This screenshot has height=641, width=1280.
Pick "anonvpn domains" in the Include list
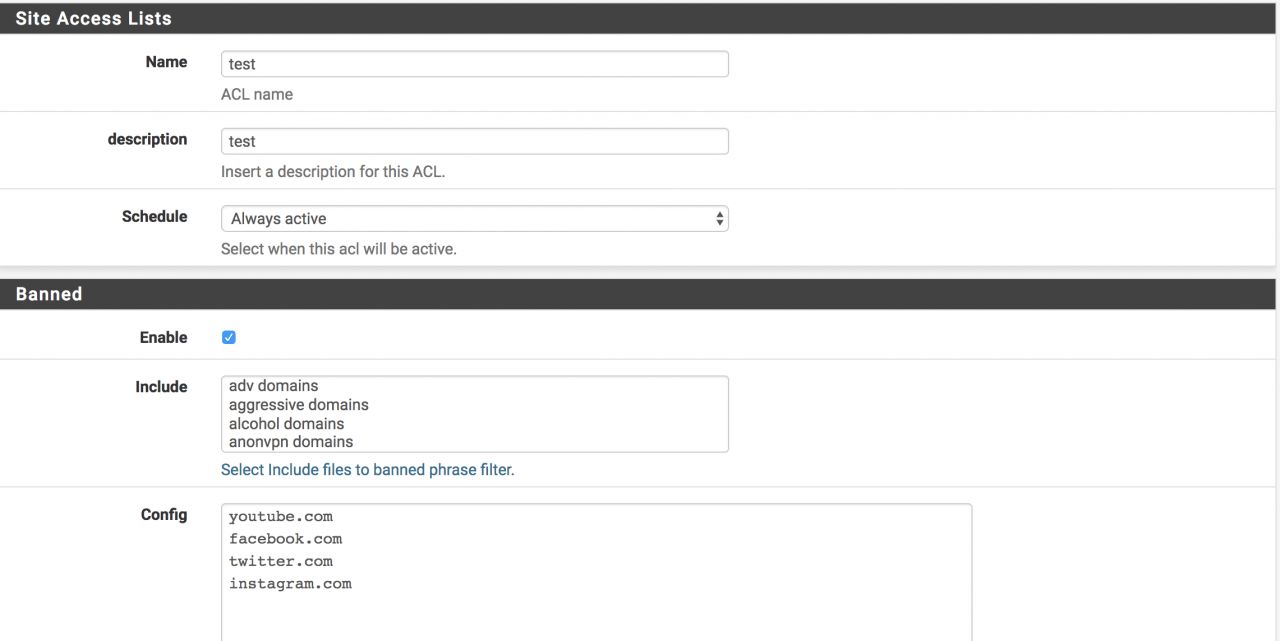tap(290, 442)
